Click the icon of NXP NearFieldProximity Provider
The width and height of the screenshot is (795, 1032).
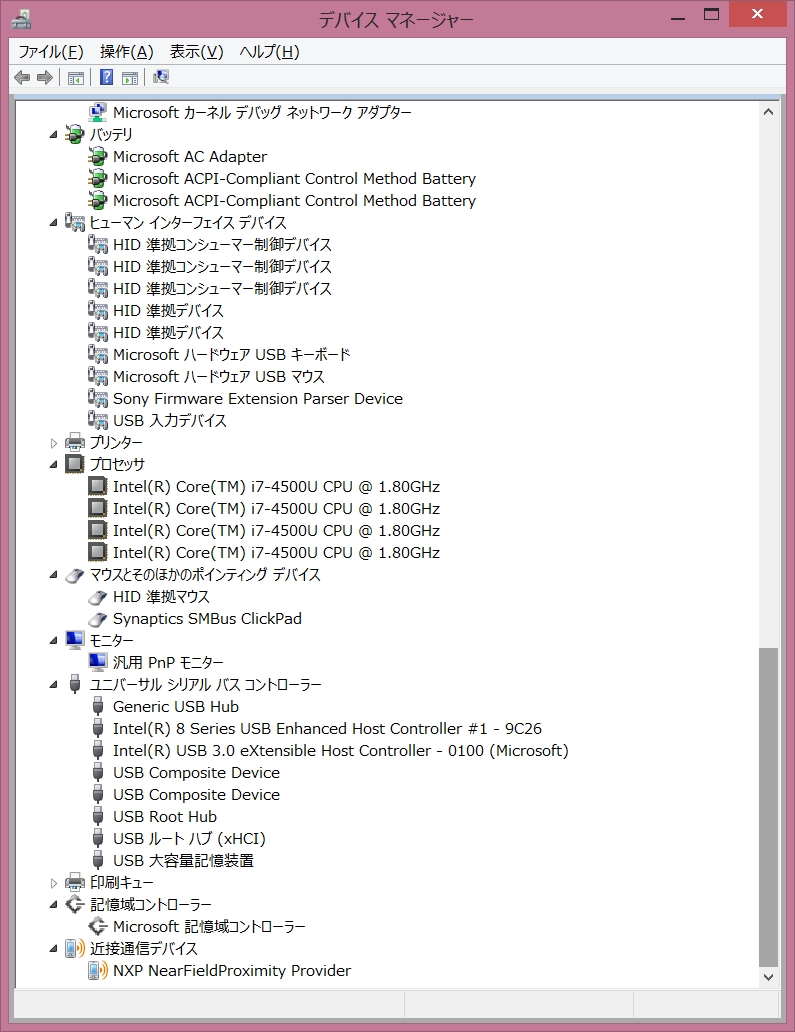coord(97,971)
